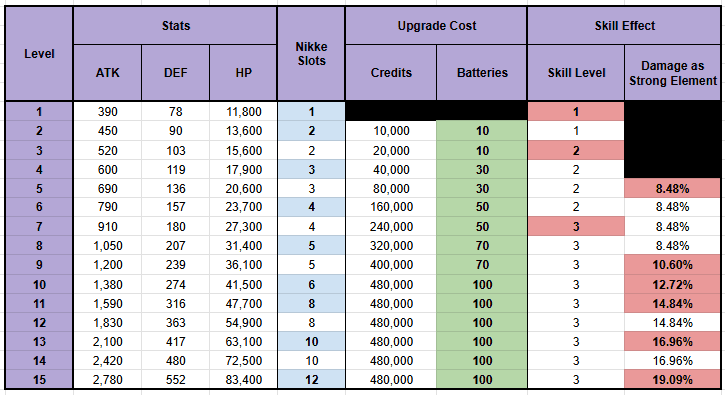Image resolution: width=725 pixels, height=395 pixels.
Task: Select Batteries value 30 in Level 4 row
Action: (x=482, y=170)
